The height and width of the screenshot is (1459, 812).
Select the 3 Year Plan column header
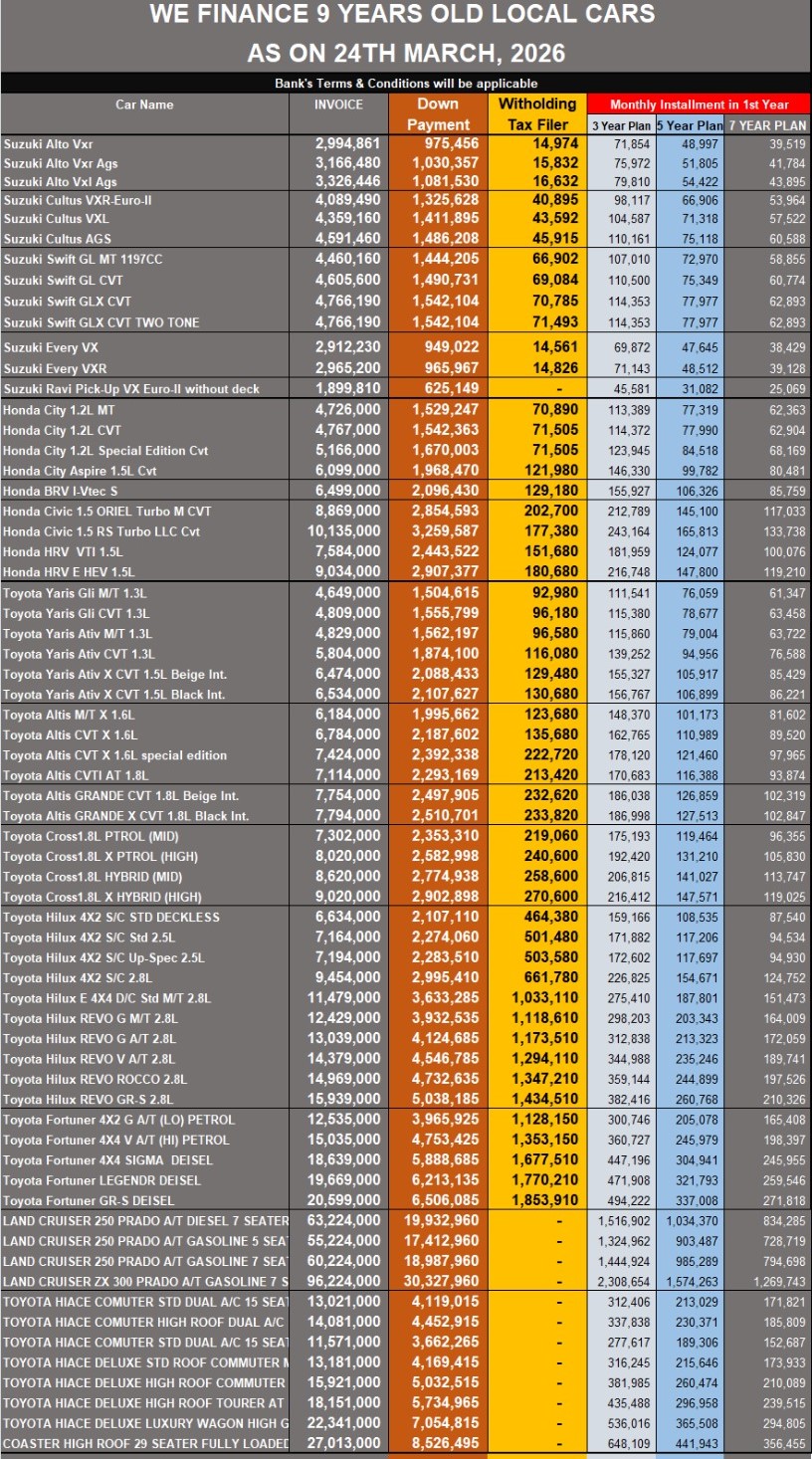(621, 125)
